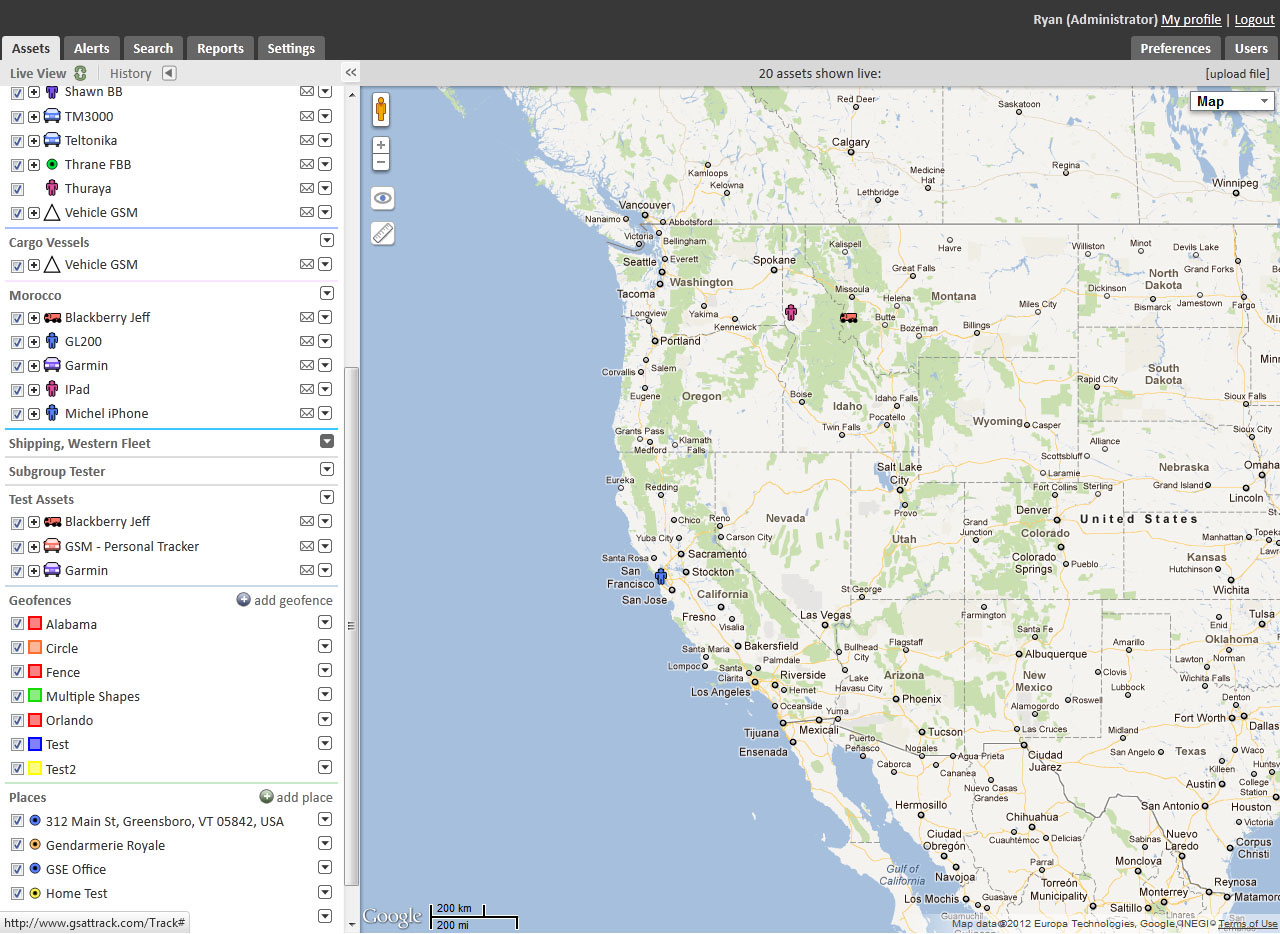The height and width of the screenshot is (934, 1280).
Task: Open the Reports tab
Action: (220, 48)
